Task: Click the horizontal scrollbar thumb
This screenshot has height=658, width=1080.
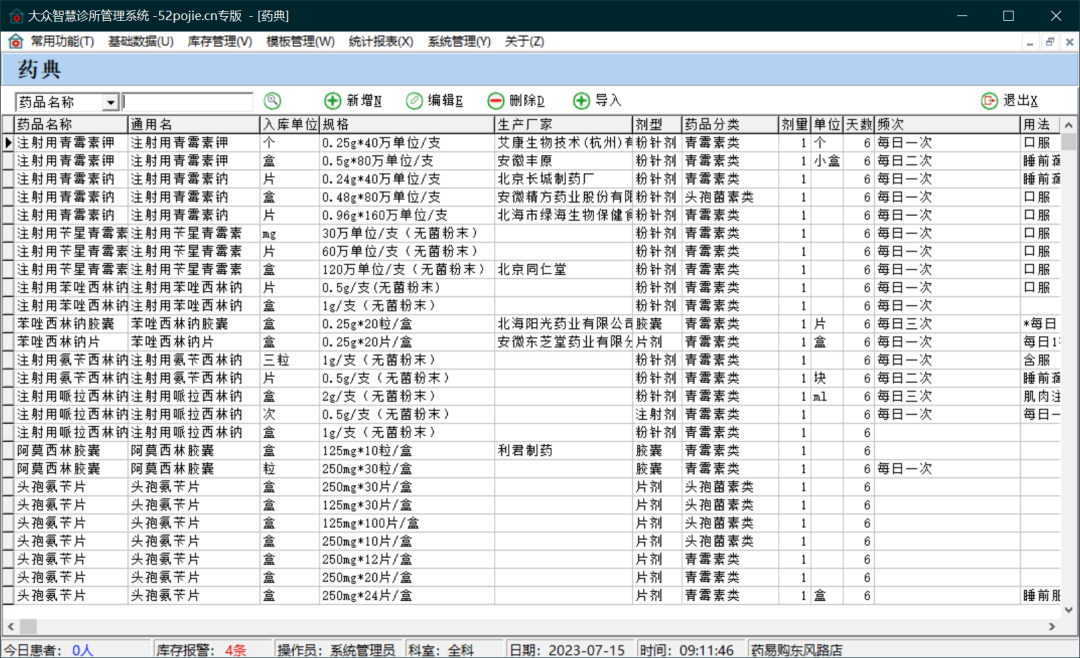Action: click(x=28, y=626)
